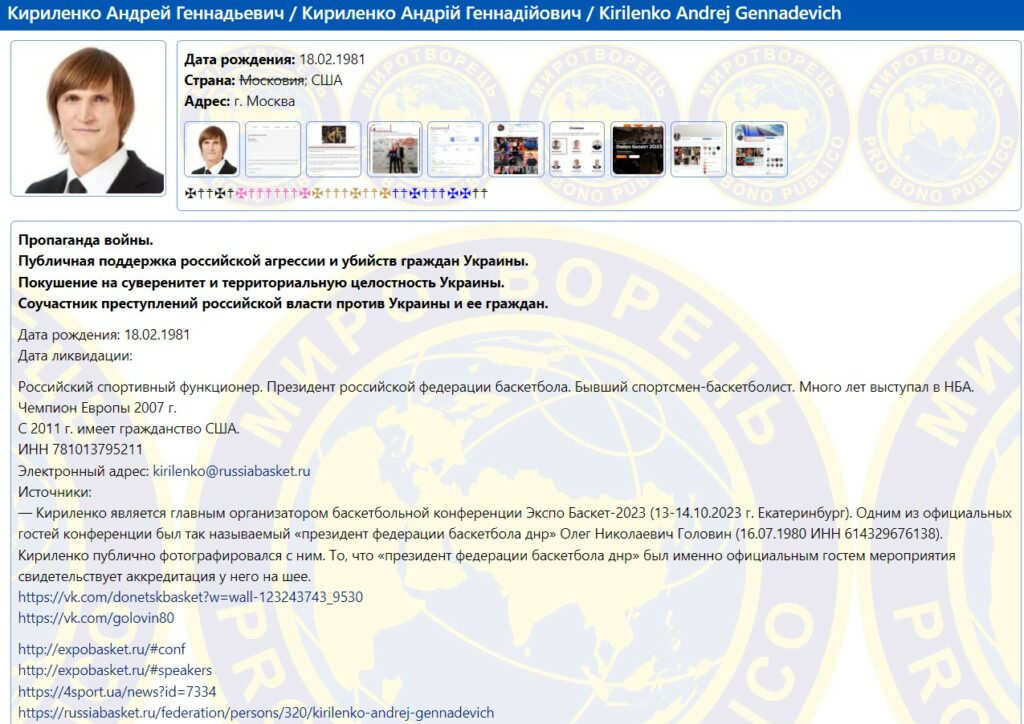Click the 'ИНН 781013795211' text

pyautogui.click(x=80, y=449)
